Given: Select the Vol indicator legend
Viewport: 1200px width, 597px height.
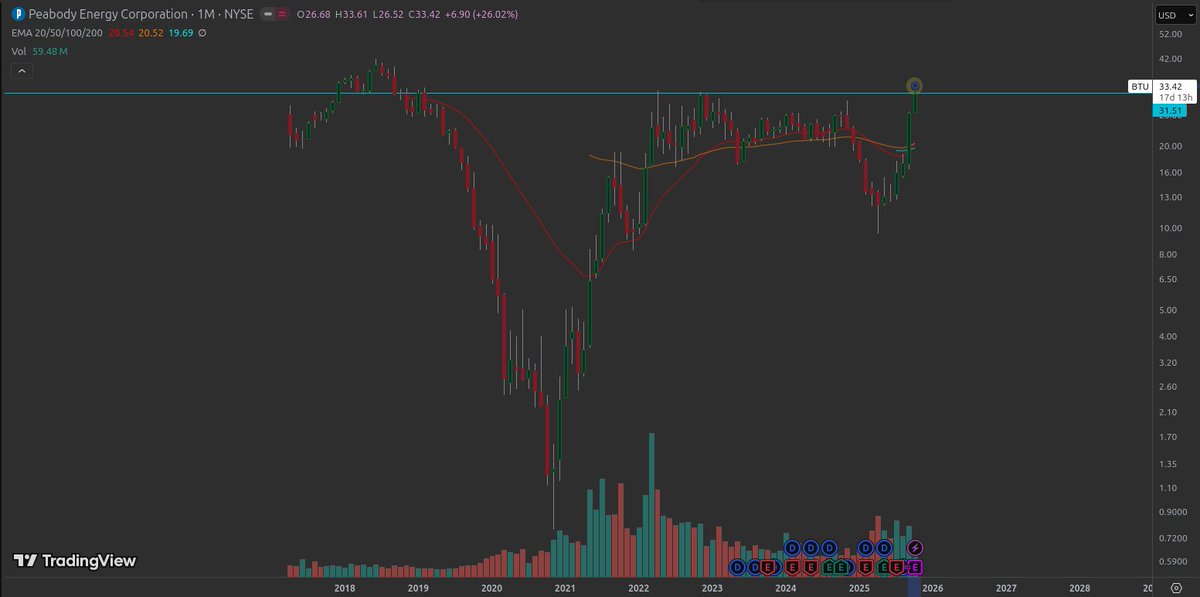Looking at the screenshot, I should pos(18,50).
